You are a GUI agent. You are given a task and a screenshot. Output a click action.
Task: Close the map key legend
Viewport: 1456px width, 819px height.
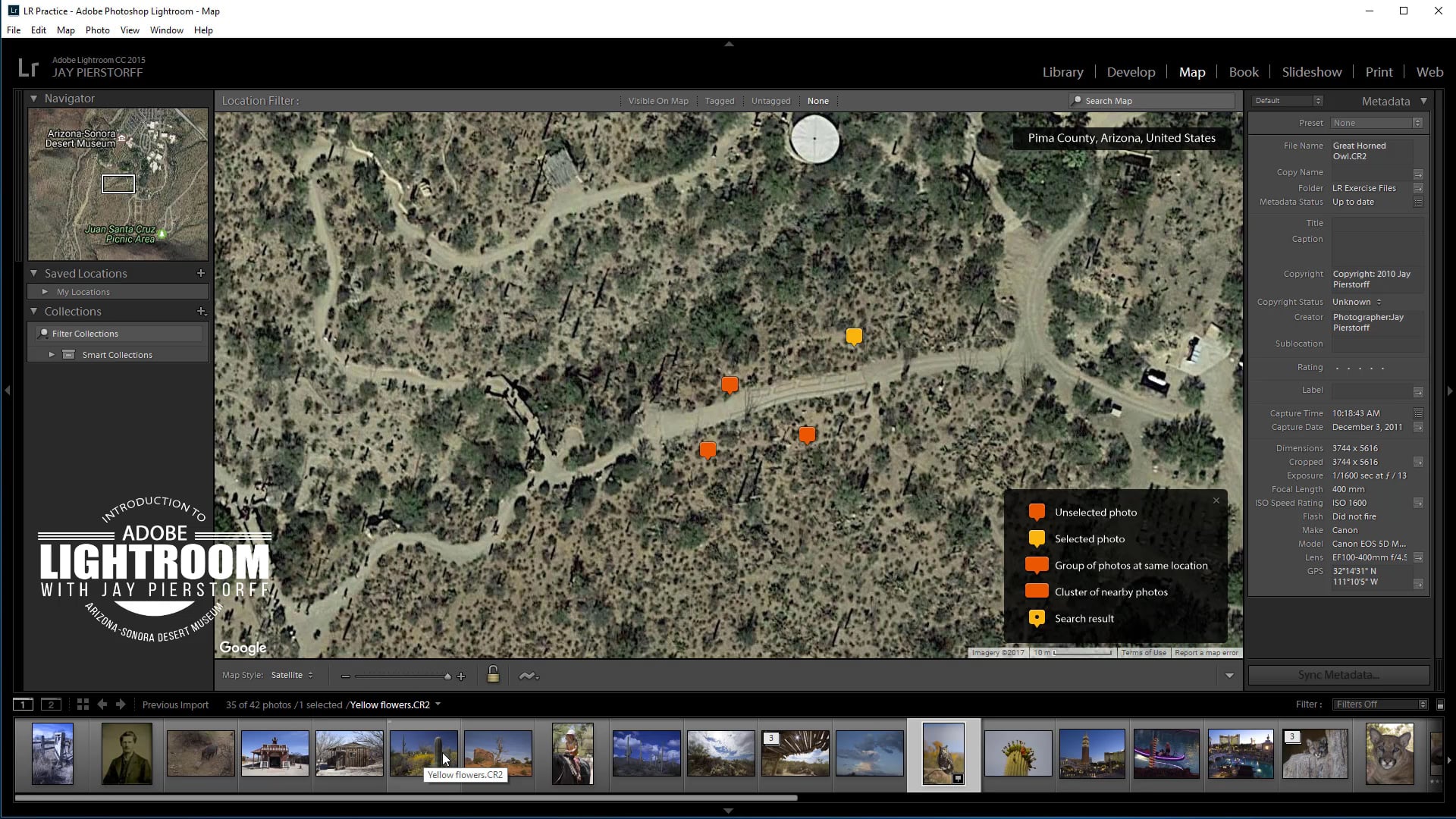tap(1216, 500)
